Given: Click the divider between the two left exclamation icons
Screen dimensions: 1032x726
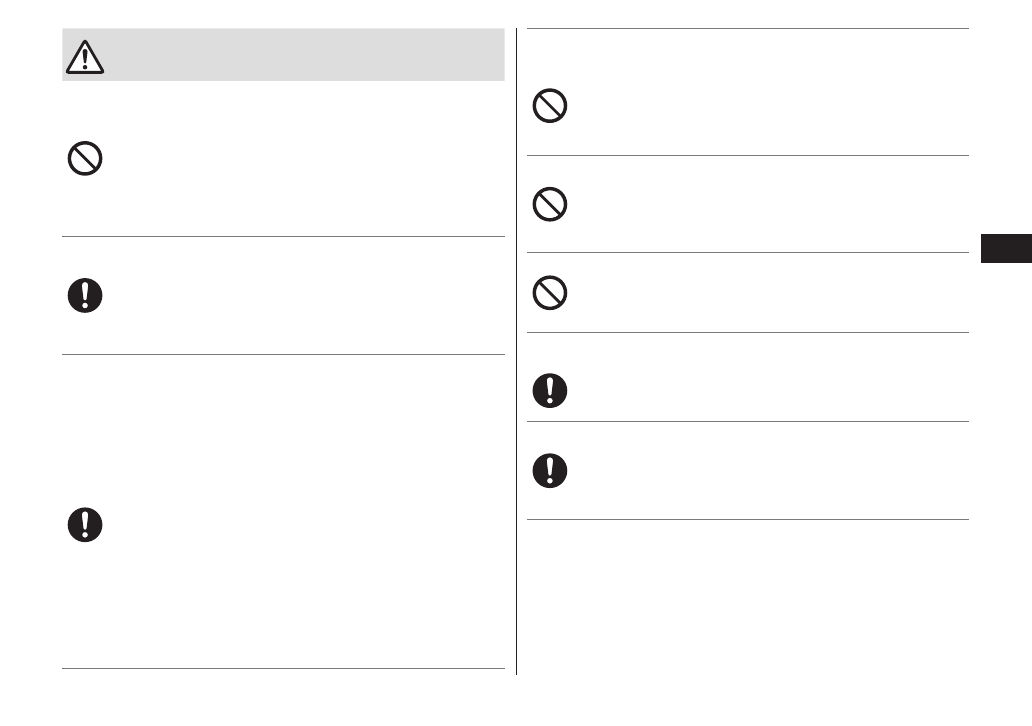Looking at the screenshot, I should tap(283, 354).
